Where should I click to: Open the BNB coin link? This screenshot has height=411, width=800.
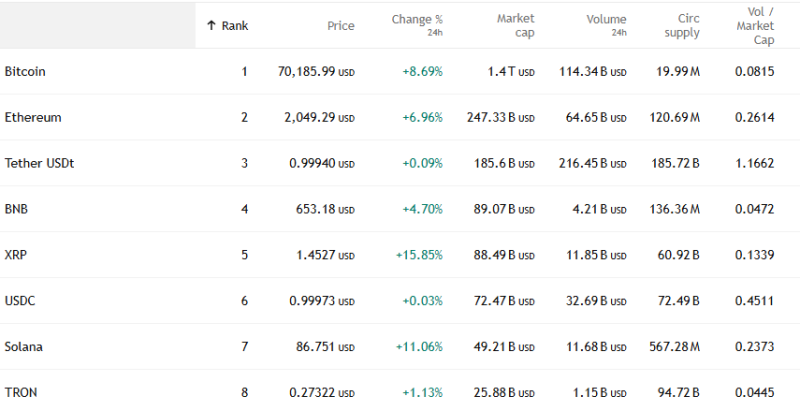[16, 209]
